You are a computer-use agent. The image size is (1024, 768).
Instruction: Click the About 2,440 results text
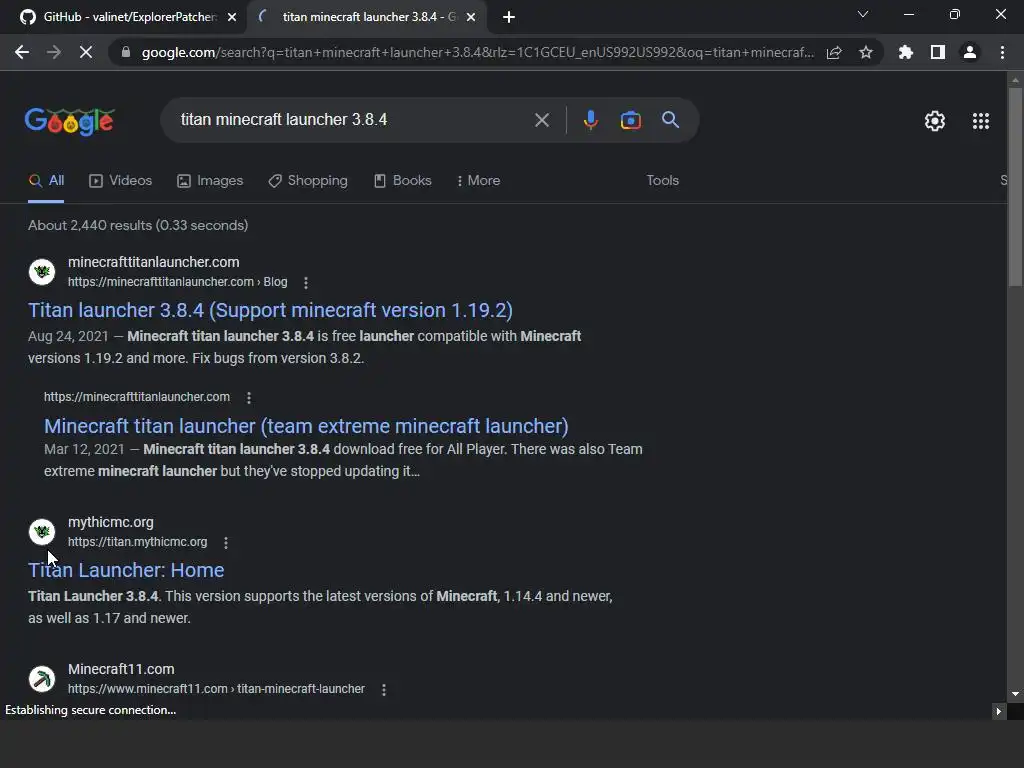pyautogui.click(x=138, y=225)
